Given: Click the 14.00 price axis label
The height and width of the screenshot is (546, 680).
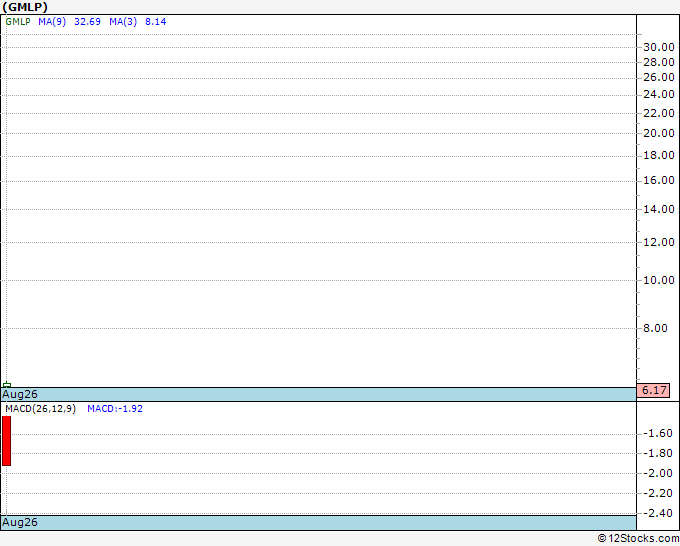Looking at the screenshot, I should pyautogui.click(x=659, y=209).
